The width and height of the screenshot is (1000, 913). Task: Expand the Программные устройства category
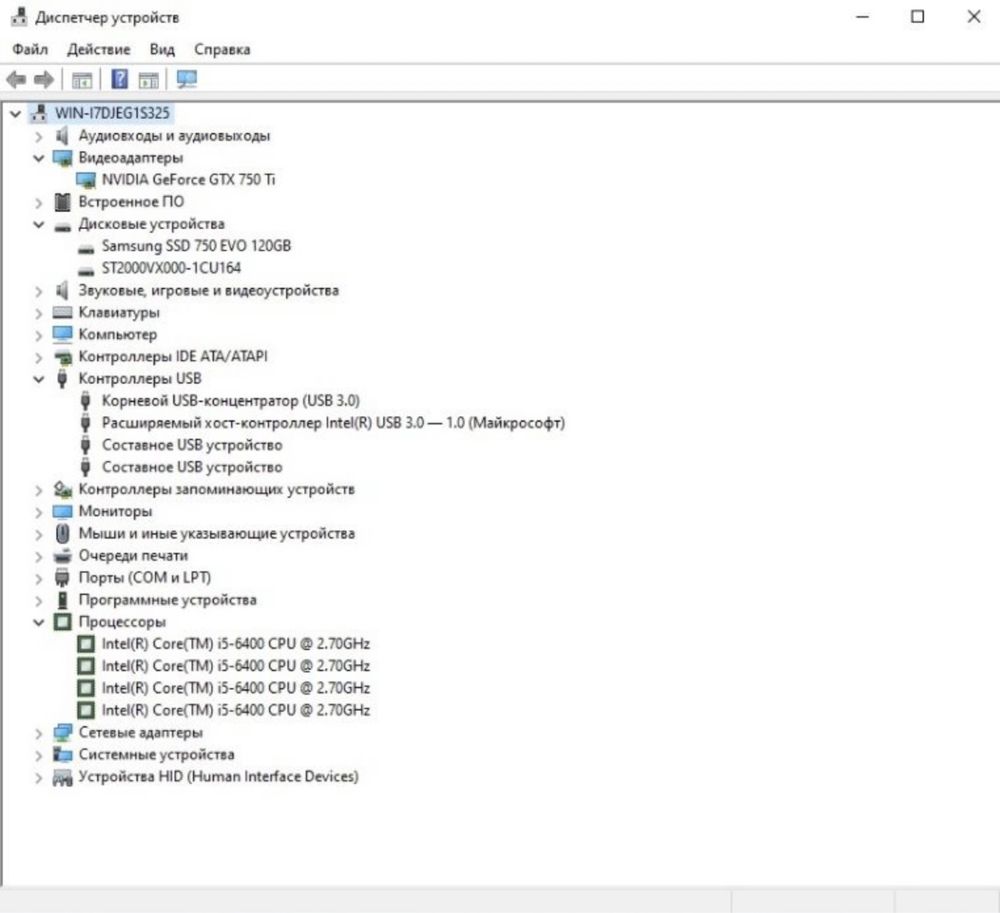point(39,601)
